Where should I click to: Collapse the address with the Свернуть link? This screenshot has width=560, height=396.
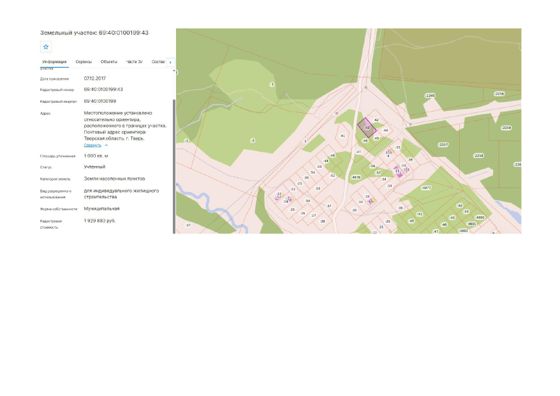click(92, 145)
